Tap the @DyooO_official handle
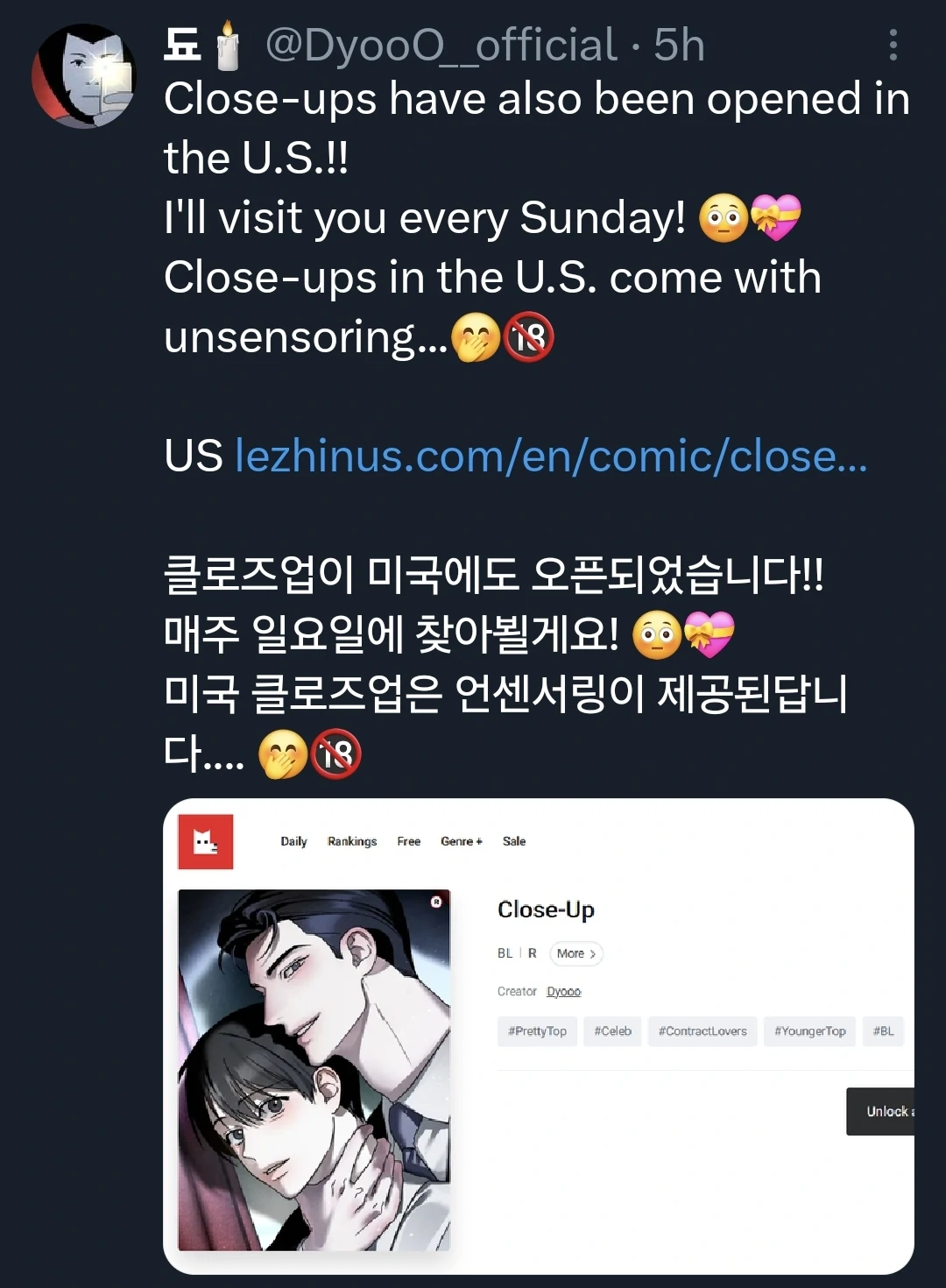This screenshot has height=1288, width=946. [x=441, y=45]
